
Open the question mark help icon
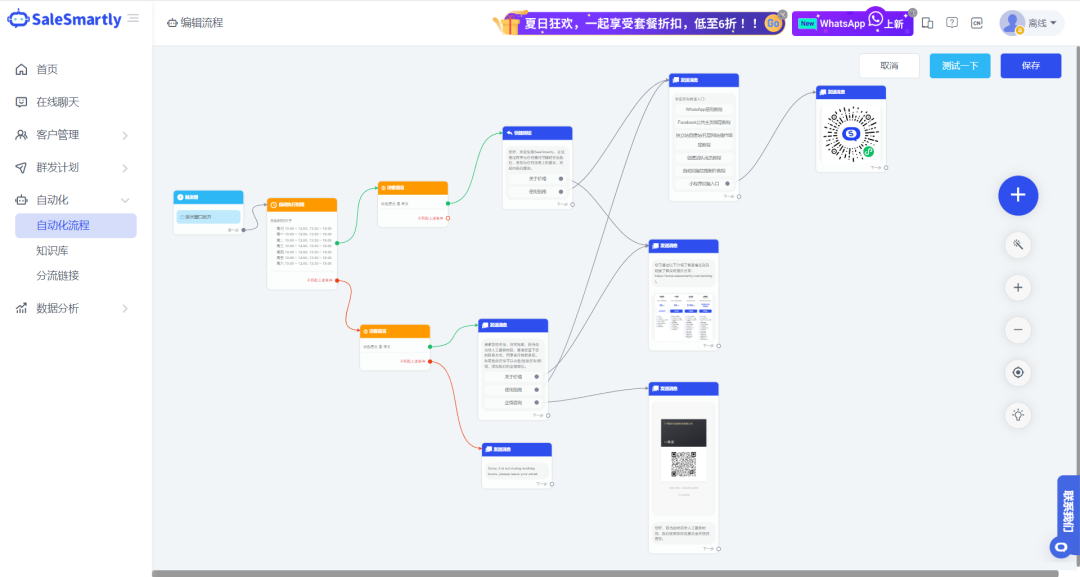[951, 22]
